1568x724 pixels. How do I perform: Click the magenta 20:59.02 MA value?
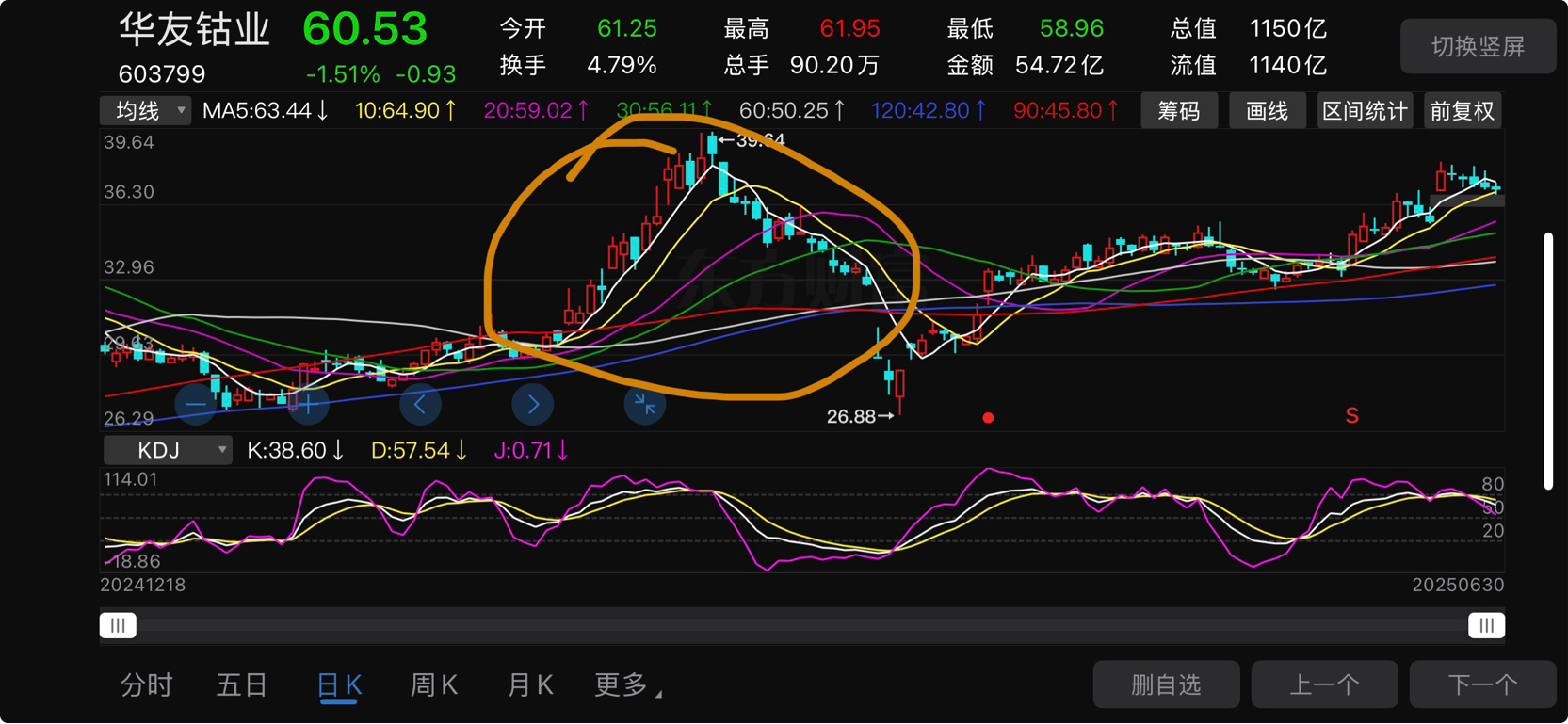(537, 111)
